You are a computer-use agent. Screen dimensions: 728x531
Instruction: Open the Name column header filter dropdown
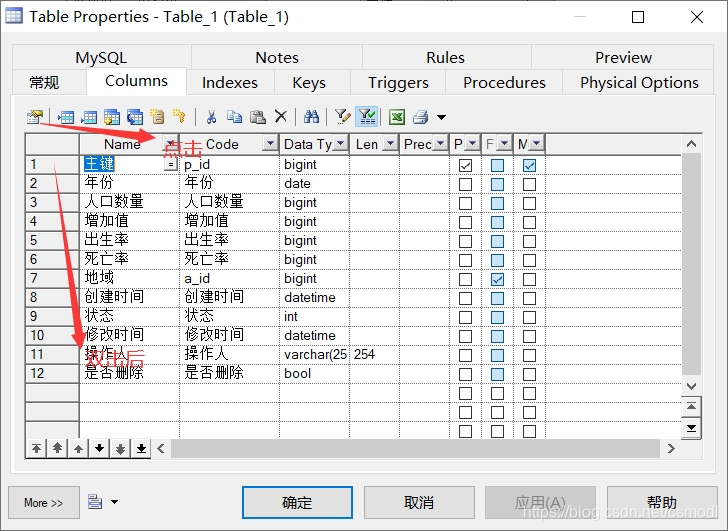coord(170,144)
